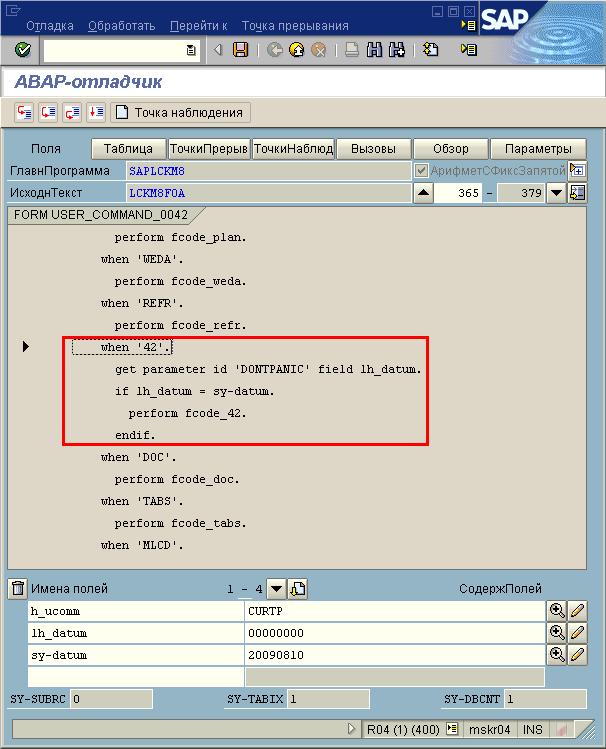606x749 pixels.
Task: Click the main program field SAPLCKM8
Action: click(268, 171)
